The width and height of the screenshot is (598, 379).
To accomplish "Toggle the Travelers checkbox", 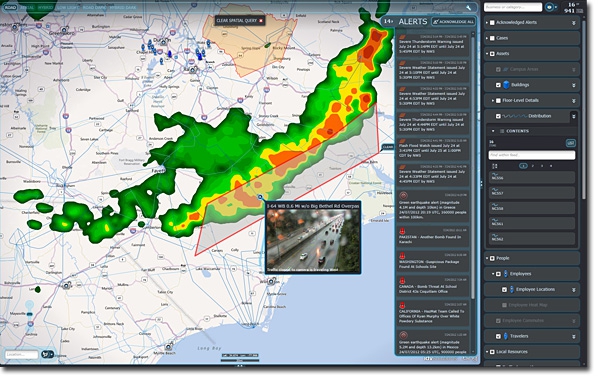I will [498, 336].
